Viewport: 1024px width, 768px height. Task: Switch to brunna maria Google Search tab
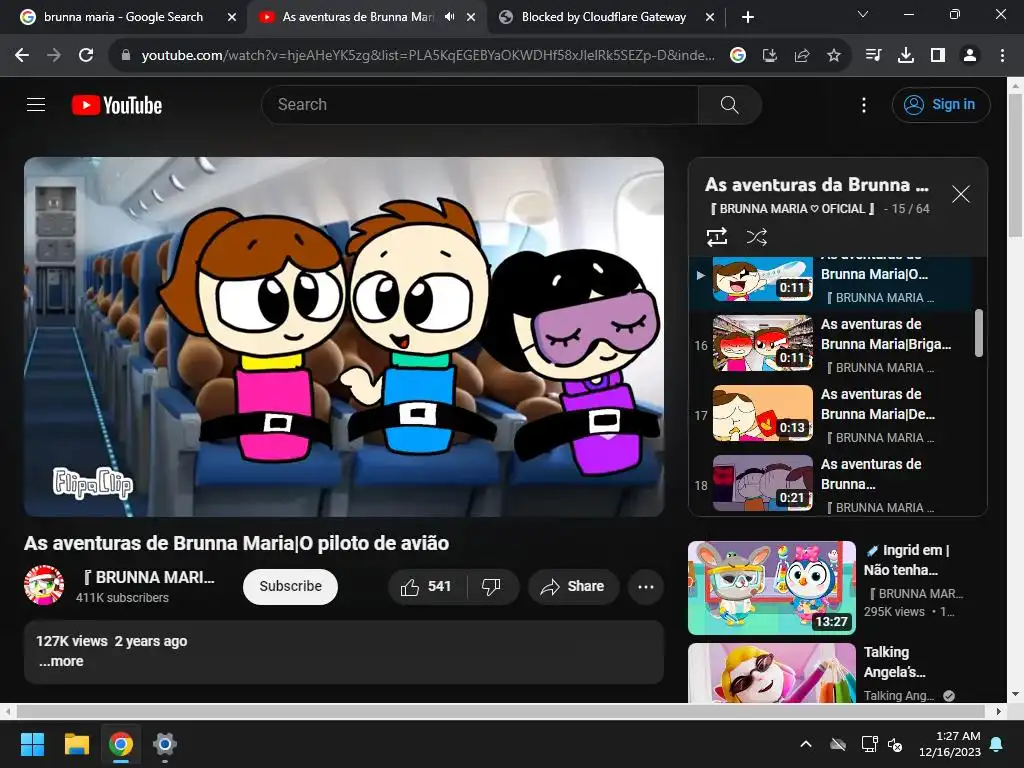pos(123,17)
